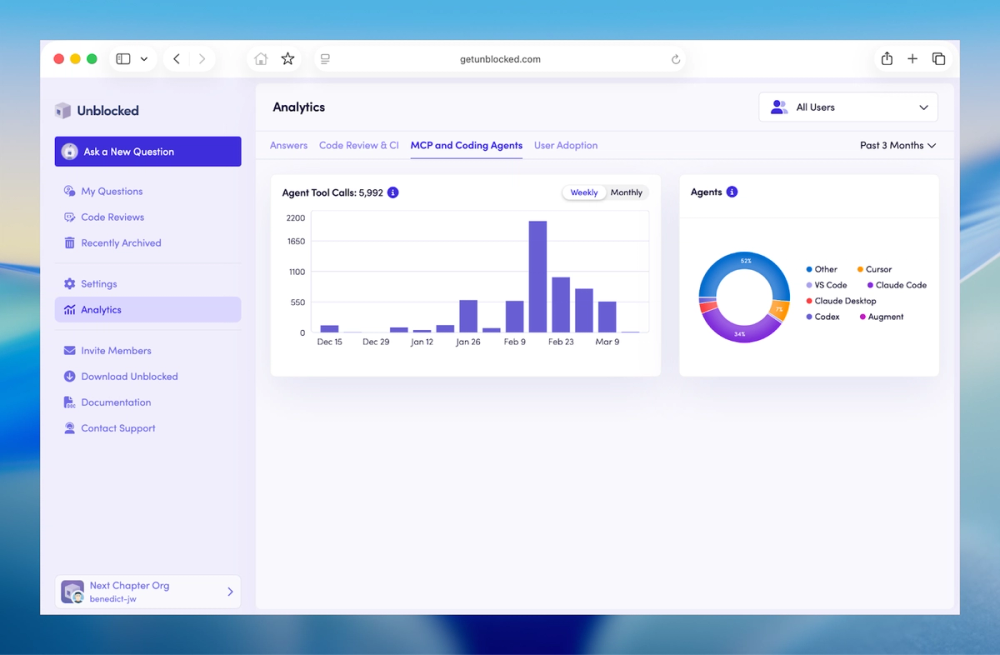Open the Contact Support link

click(118, 429)
